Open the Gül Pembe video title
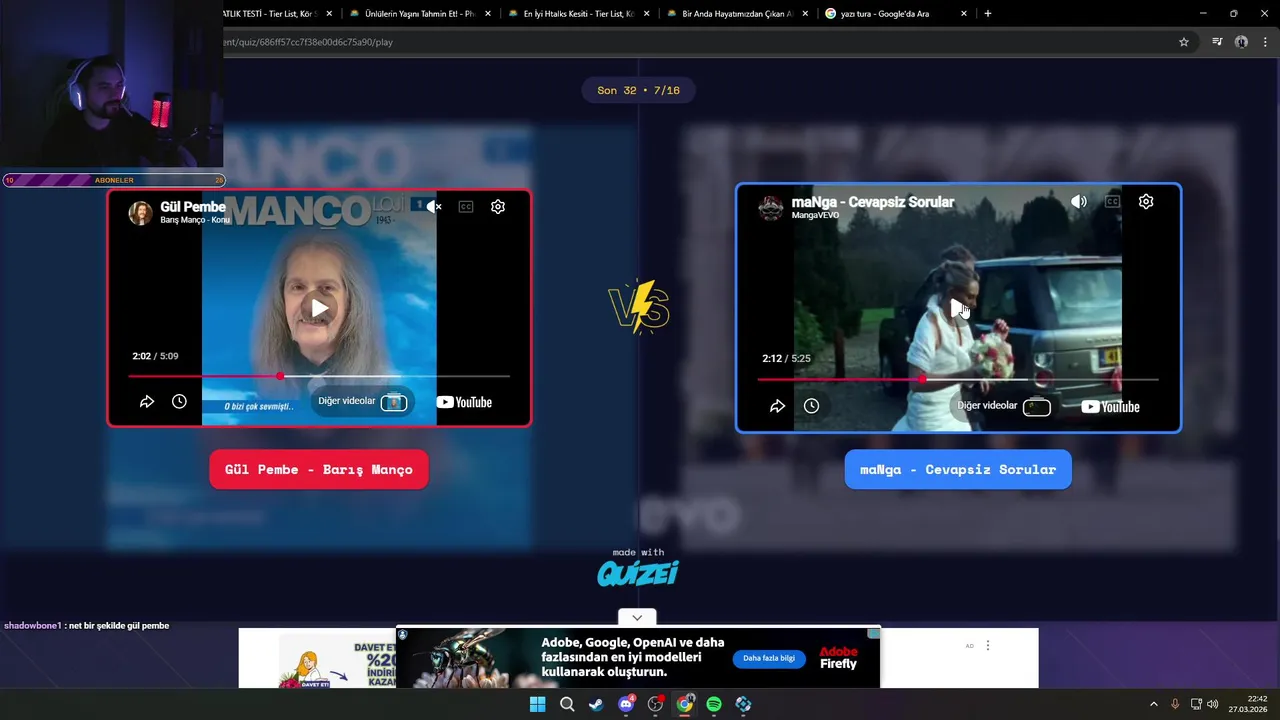 coord(193,207)
